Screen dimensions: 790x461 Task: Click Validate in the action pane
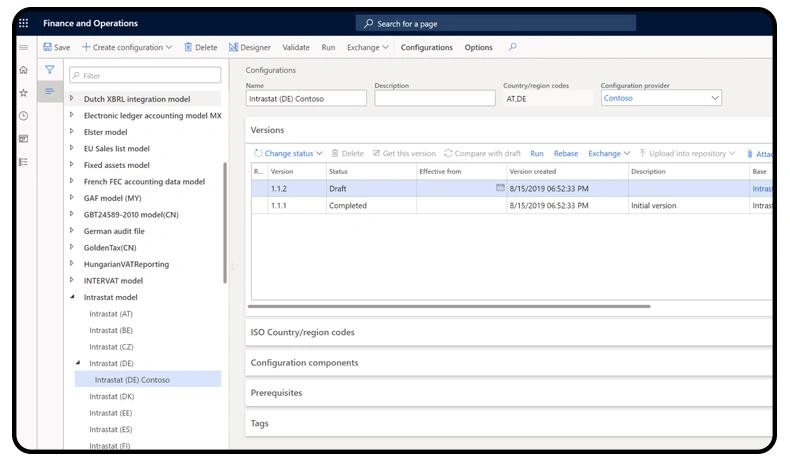click(x=296, y=47)
